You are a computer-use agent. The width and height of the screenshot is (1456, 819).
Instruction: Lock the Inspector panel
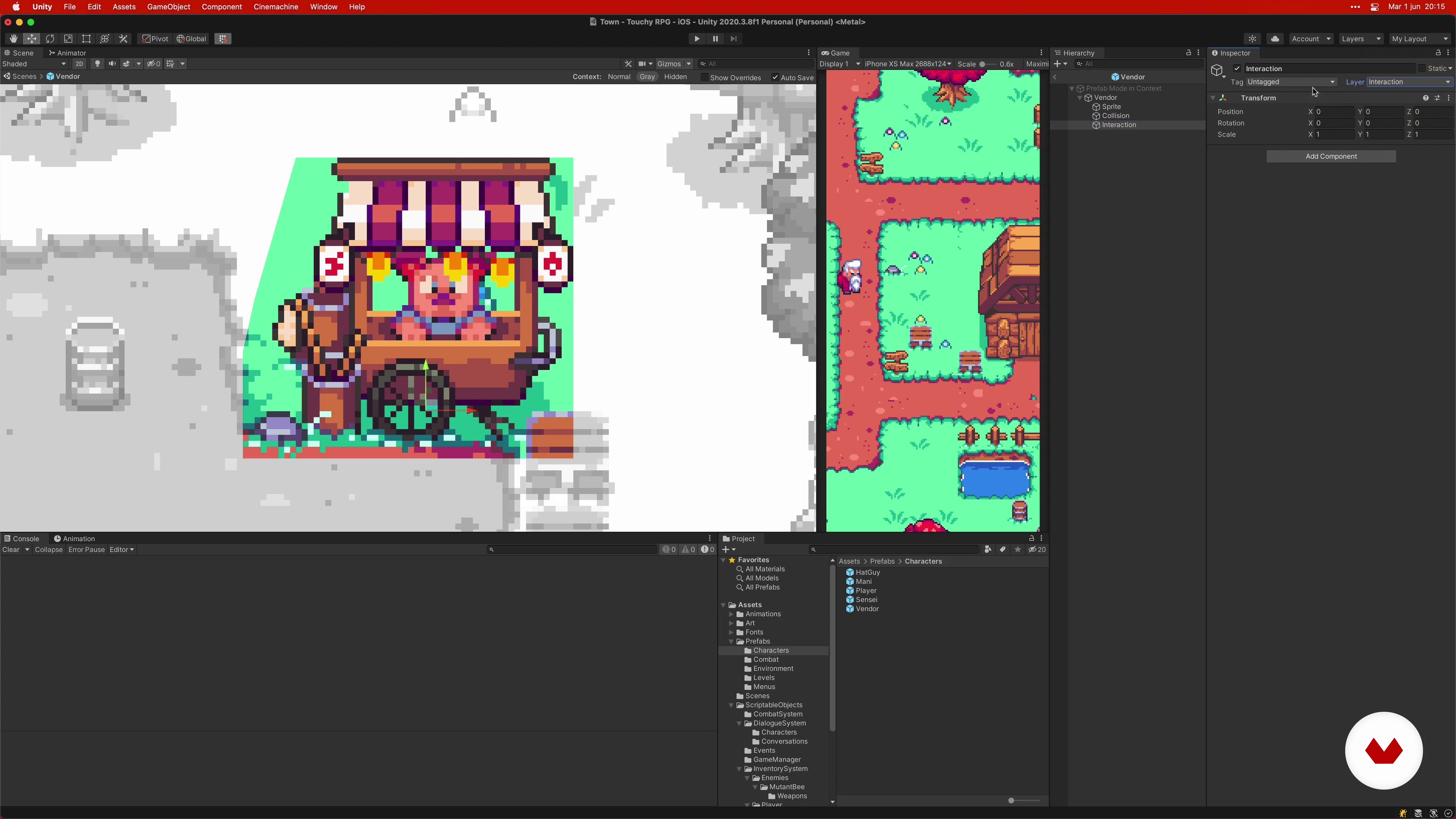click(1438, 53)
